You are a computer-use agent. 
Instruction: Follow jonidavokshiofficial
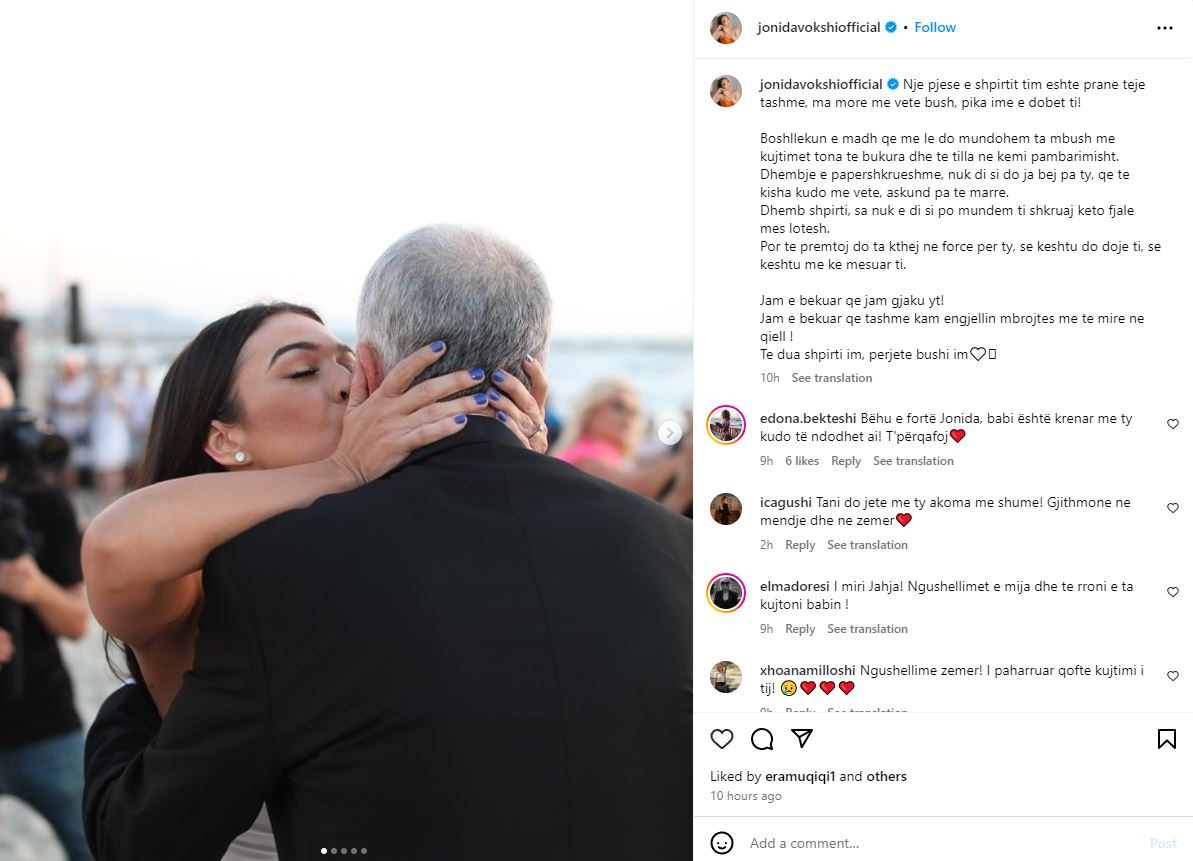[x=934, y=27]
